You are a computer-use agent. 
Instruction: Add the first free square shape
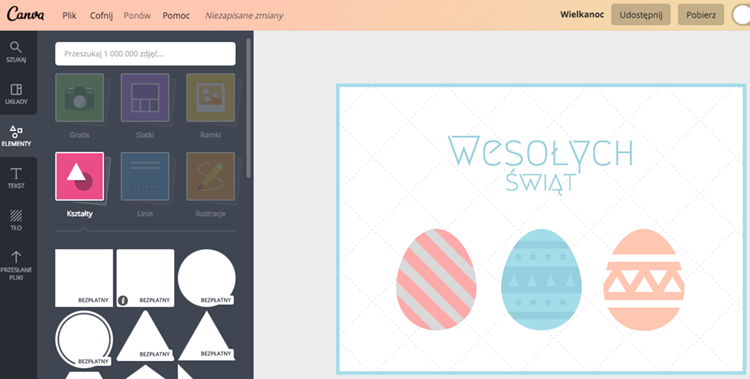pyautogui.click(x=84, y=278)
